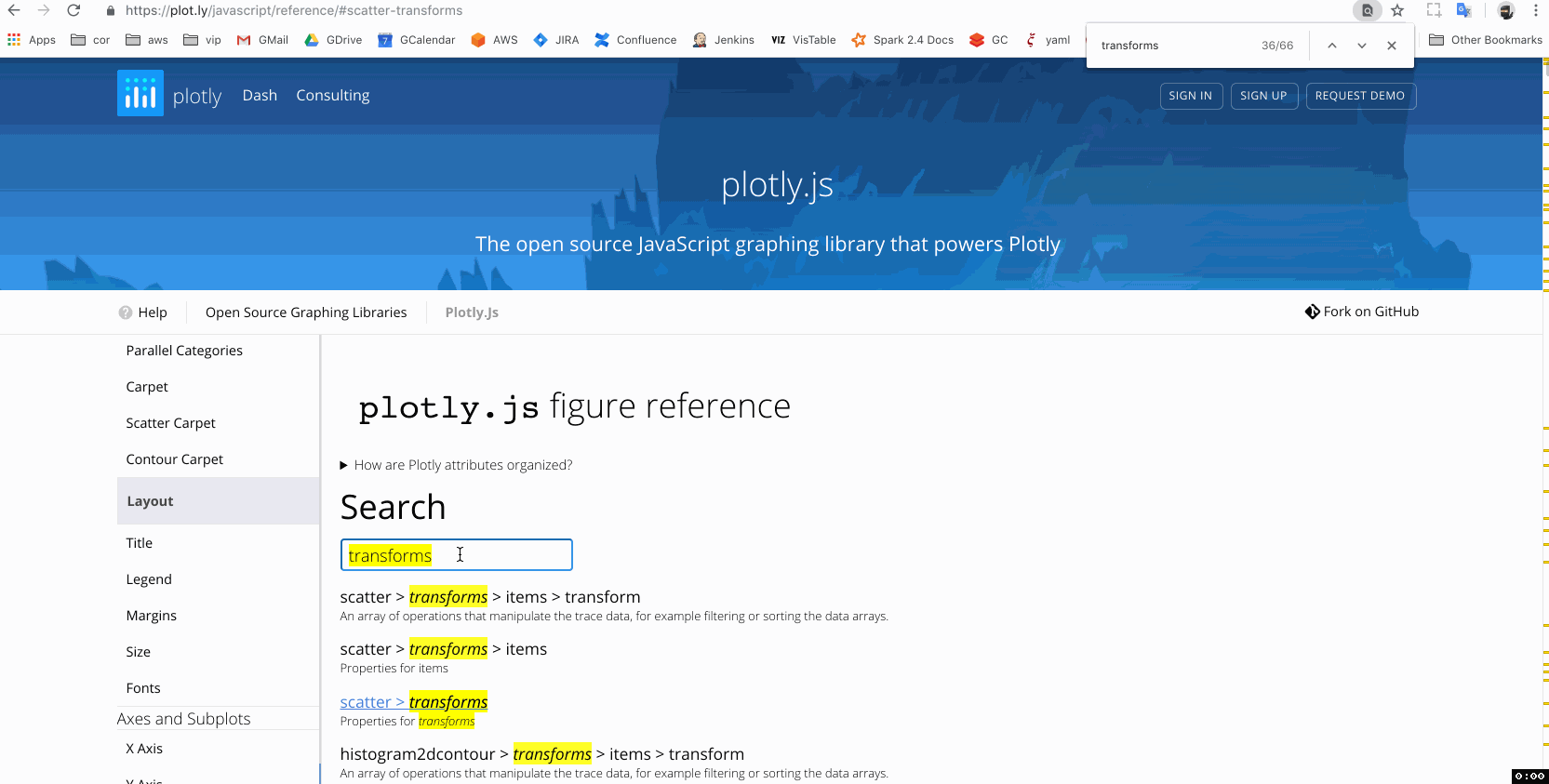Click the plotly logo icon
Viewport: 1549px width, 784px height.
pos(140,92)
